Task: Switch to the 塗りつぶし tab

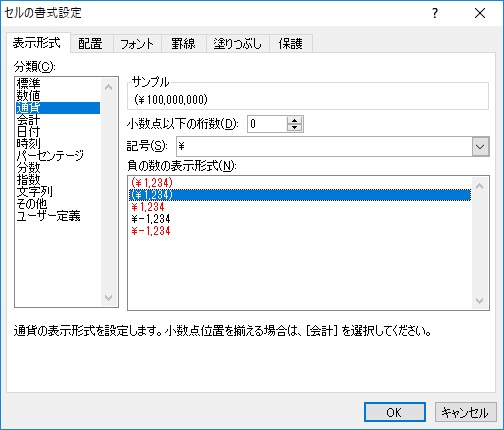Action: 238,44
